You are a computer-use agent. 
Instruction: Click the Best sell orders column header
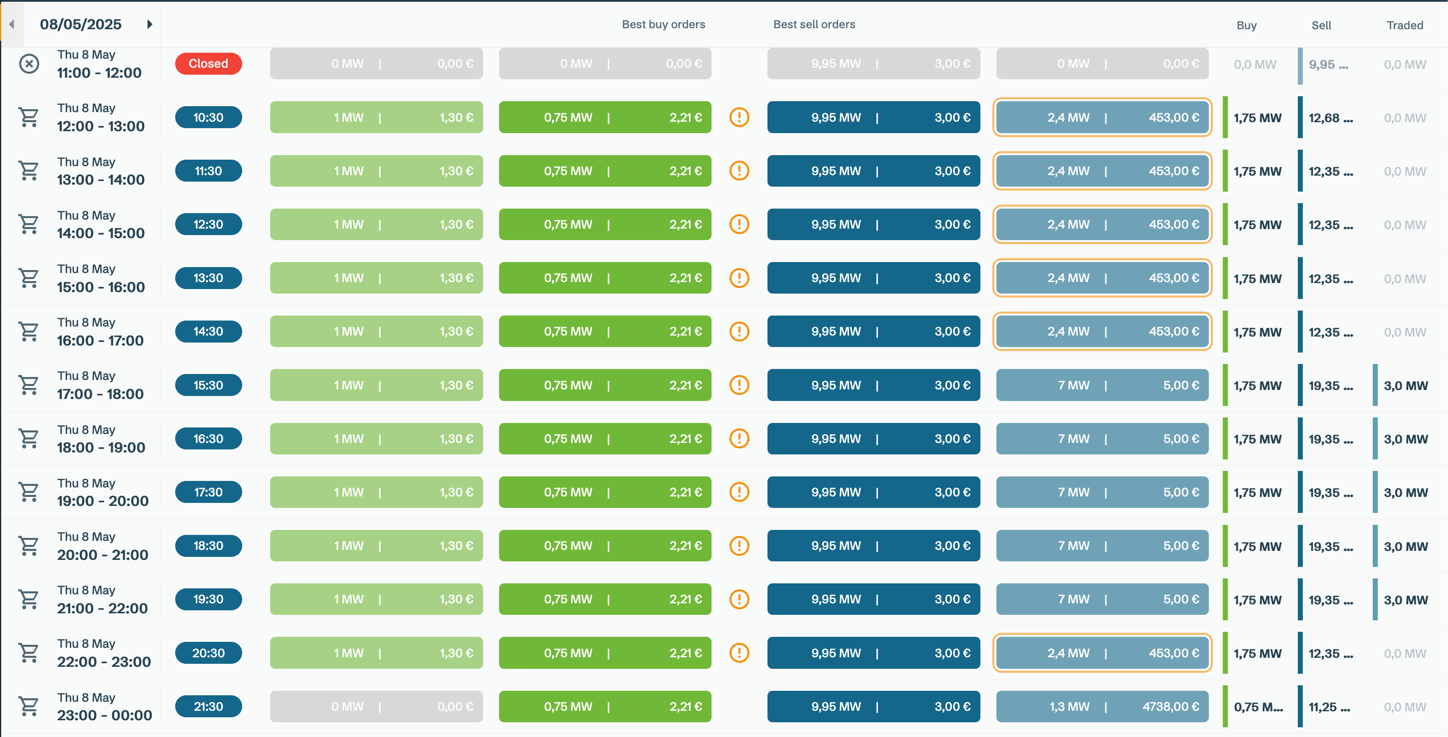[x=814, y=24]
